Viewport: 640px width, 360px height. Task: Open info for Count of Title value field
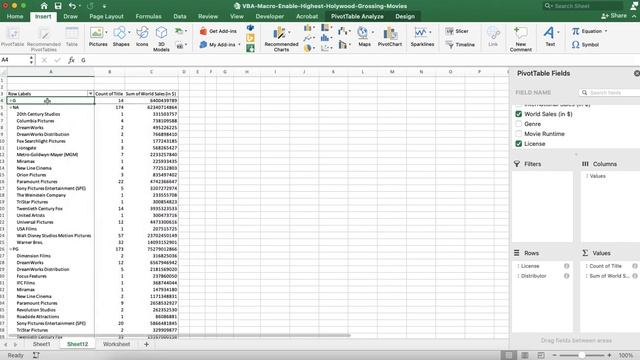[635, 266]
